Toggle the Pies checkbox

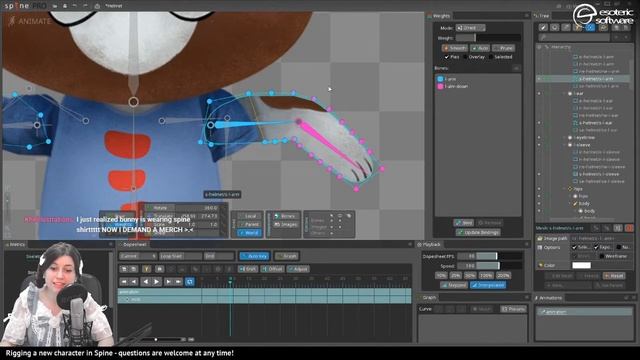click(x=447, y=57)
